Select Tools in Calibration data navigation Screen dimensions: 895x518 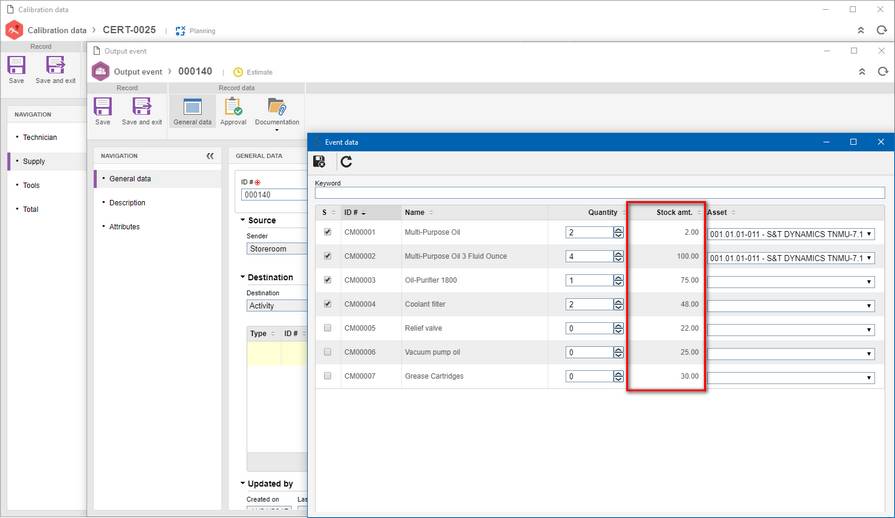tap(31, 185)
